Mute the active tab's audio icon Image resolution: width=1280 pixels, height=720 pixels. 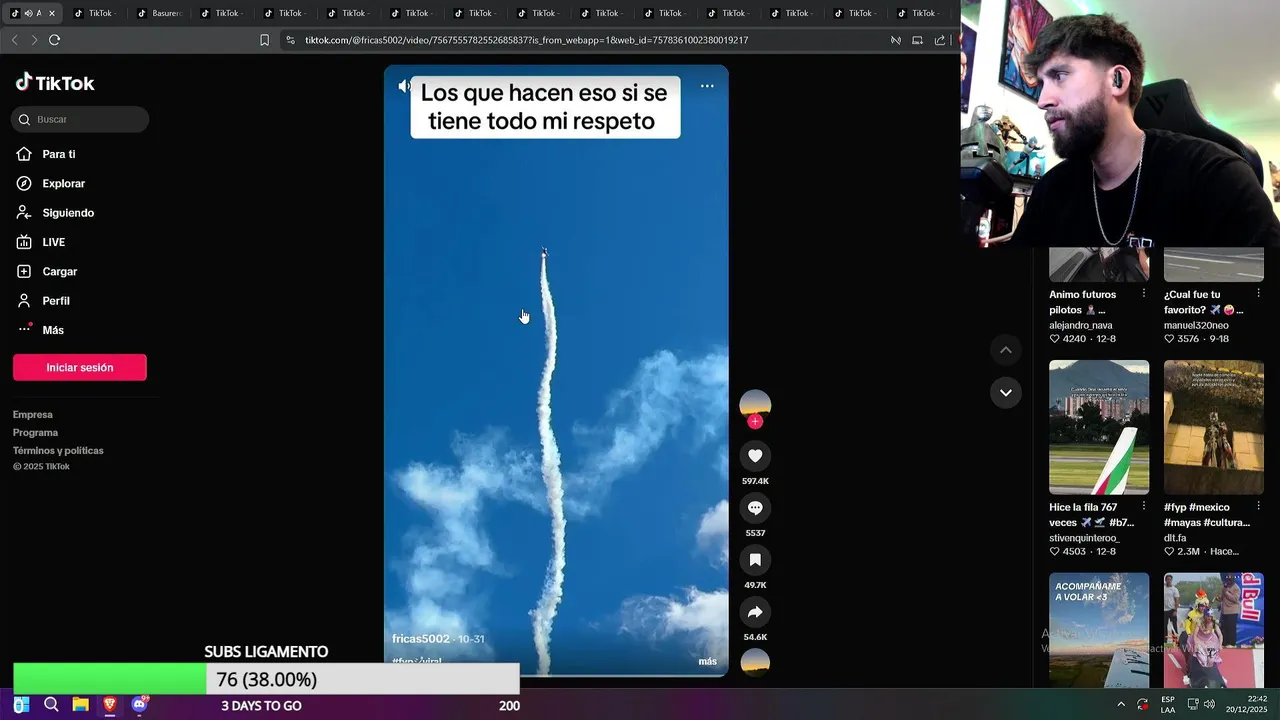point(27,13)
